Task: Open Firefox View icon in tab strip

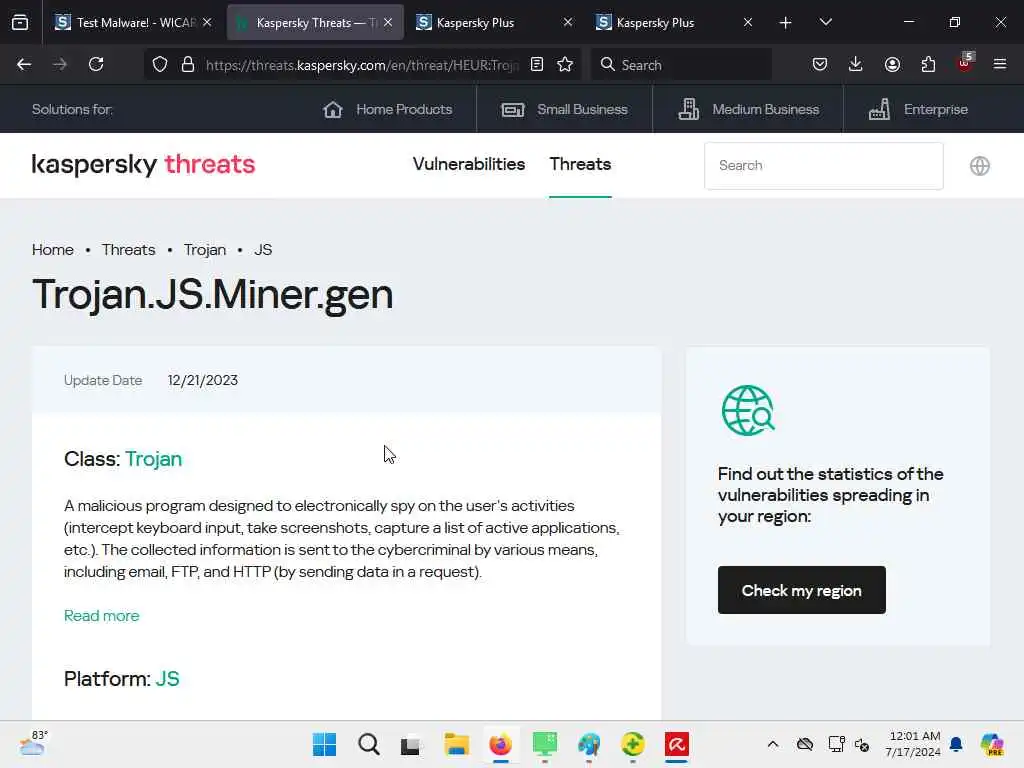Action: tap(20, 22)
